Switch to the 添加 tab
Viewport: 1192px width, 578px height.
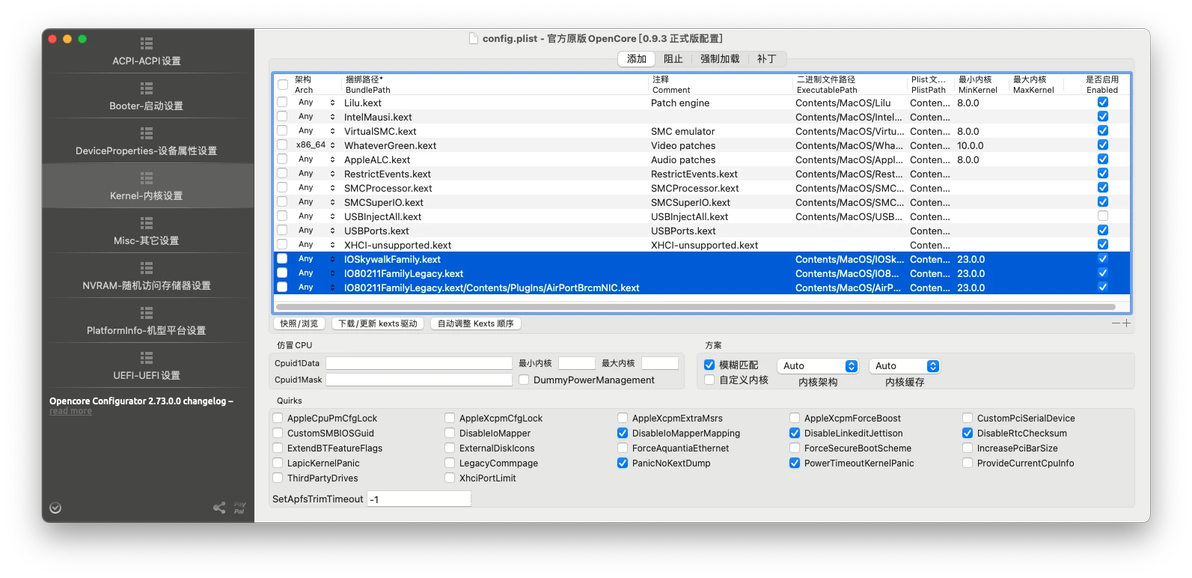pyautogui.click(x=636, y=59)
